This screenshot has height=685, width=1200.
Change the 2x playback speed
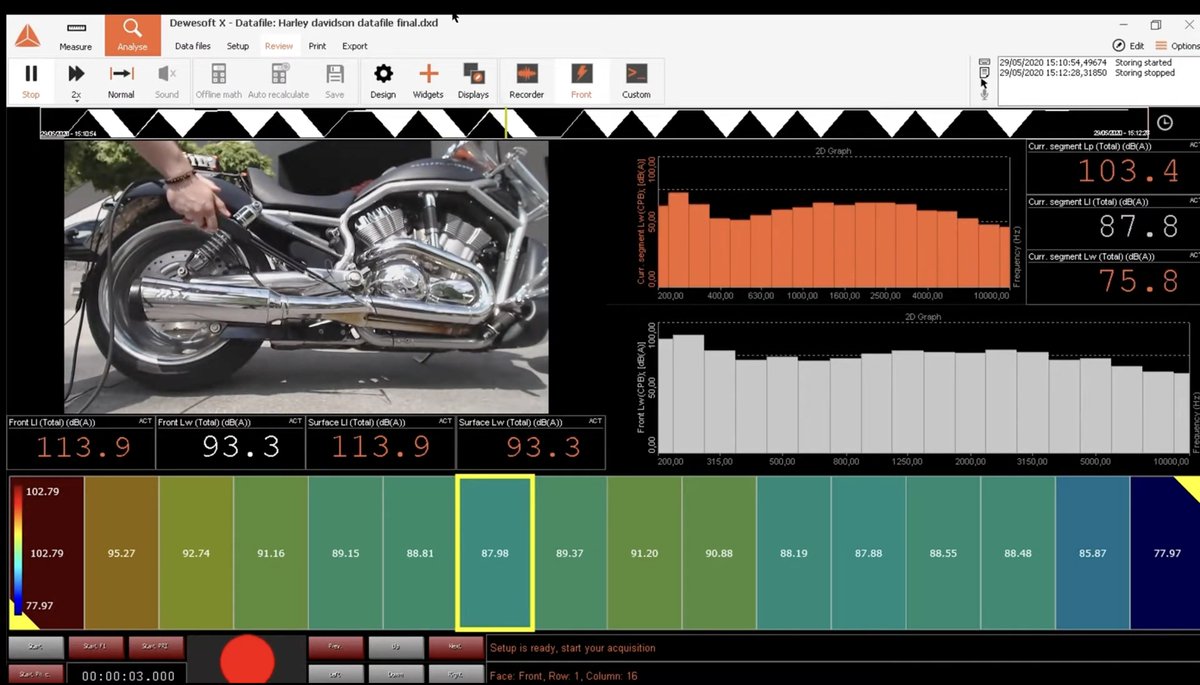(76, 81)
